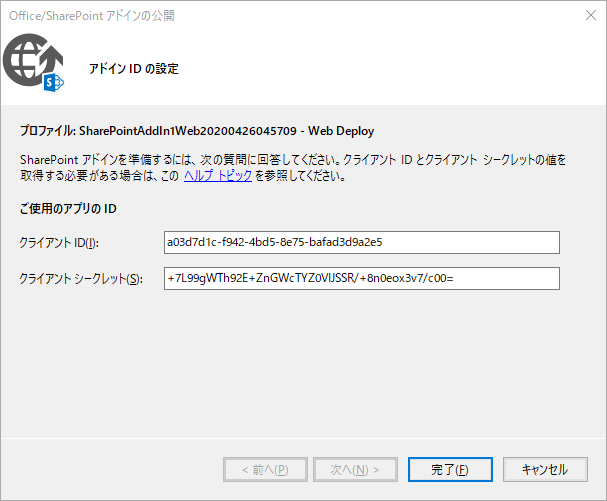
Task: Click the white header banner's empty area
Action: [x=400, y=68]
